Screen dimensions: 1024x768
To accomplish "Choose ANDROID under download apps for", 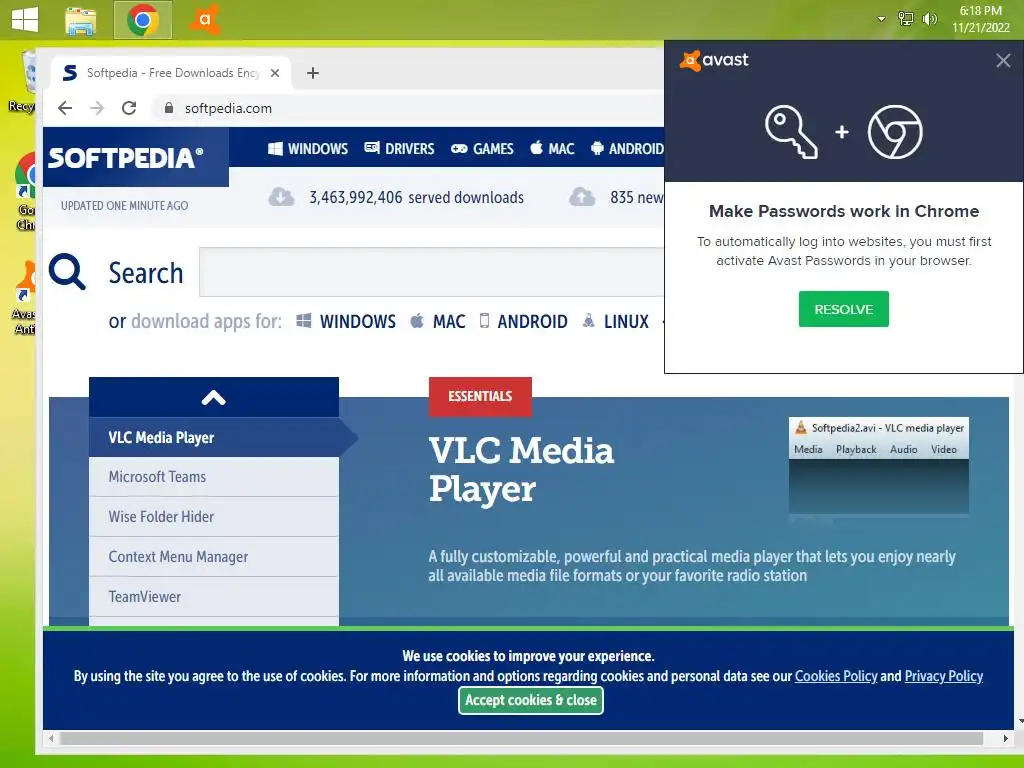I will click(523, 321).
